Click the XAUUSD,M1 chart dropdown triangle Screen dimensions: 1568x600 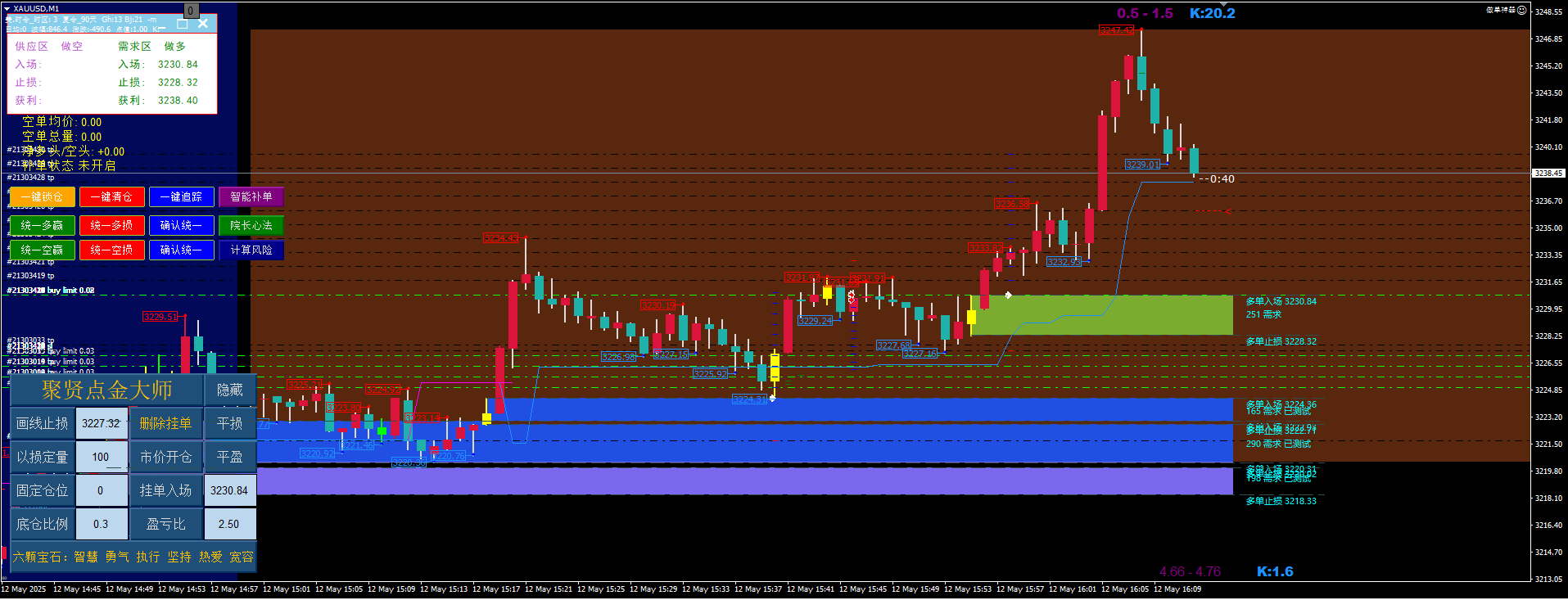[7, 8]
